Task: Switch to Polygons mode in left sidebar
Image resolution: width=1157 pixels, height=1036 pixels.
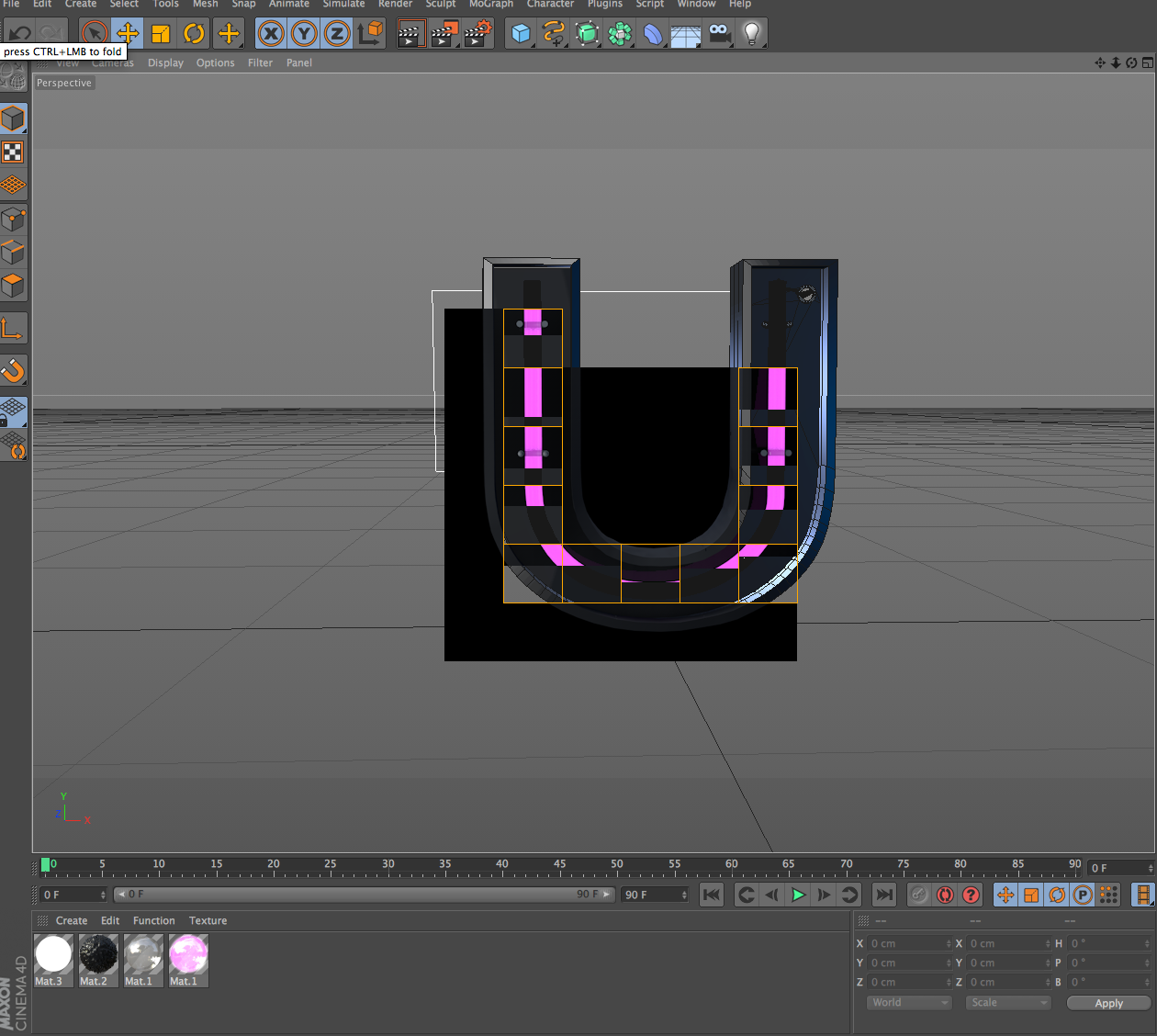Action: pos(13,286)
